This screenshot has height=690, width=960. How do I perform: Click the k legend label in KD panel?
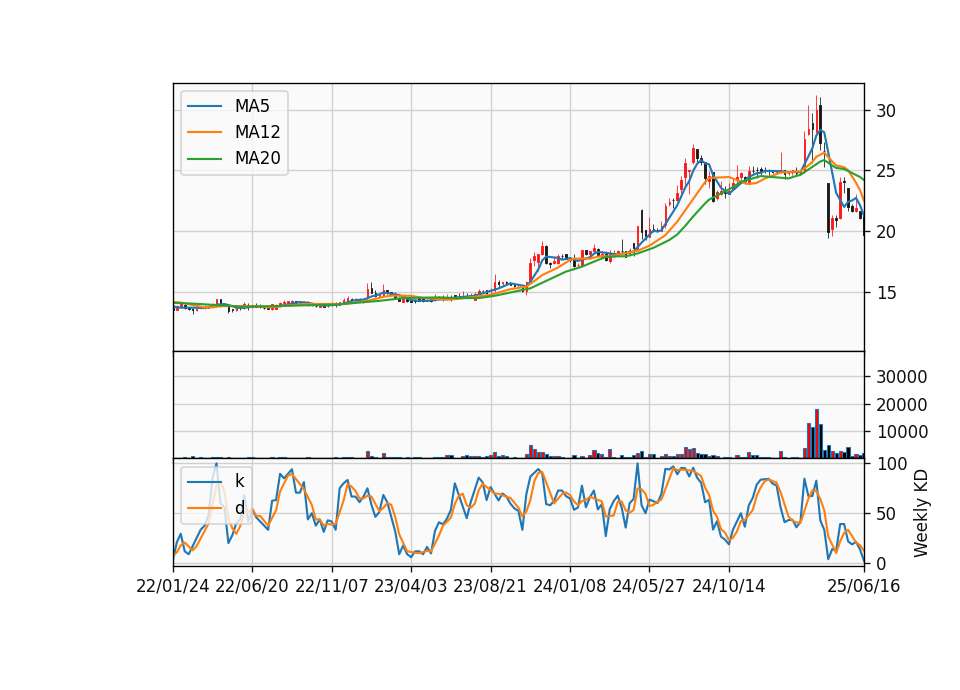pos(239,482)
